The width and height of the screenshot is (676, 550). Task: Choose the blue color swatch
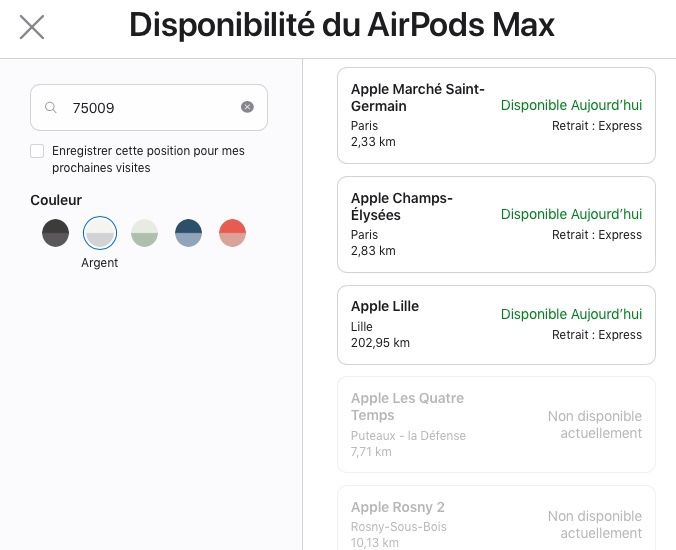tap(188, 233)
